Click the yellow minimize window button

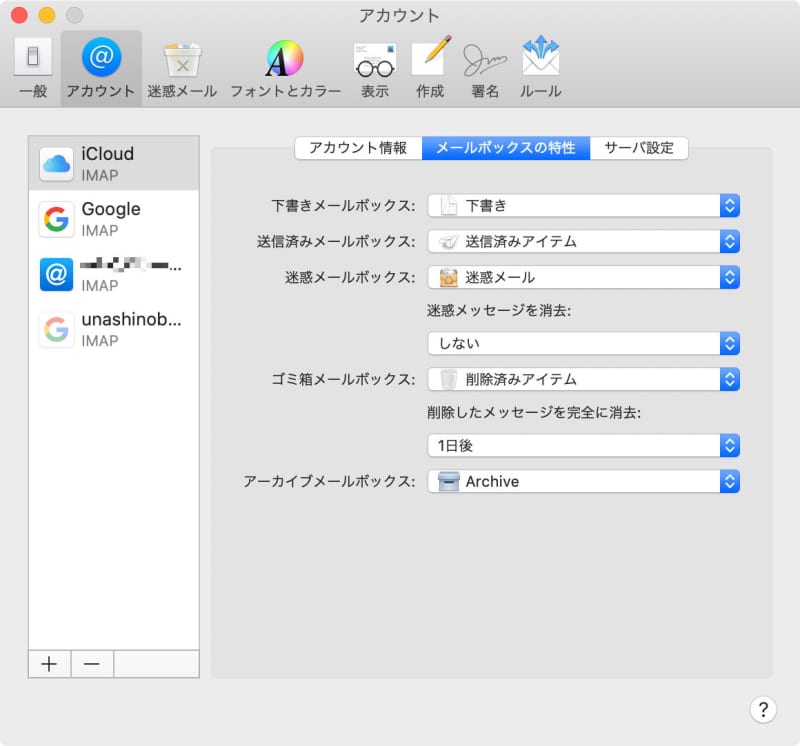click(47, 15)
